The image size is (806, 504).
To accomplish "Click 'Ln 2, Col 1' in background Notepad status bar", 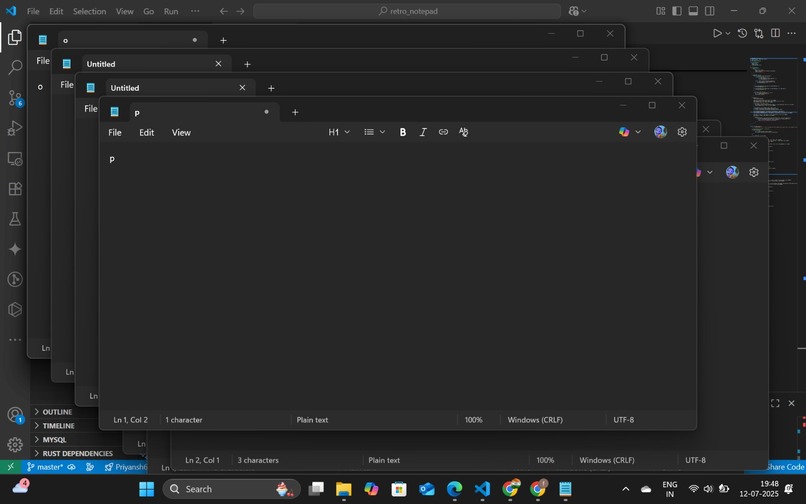I will pos(202,460).
